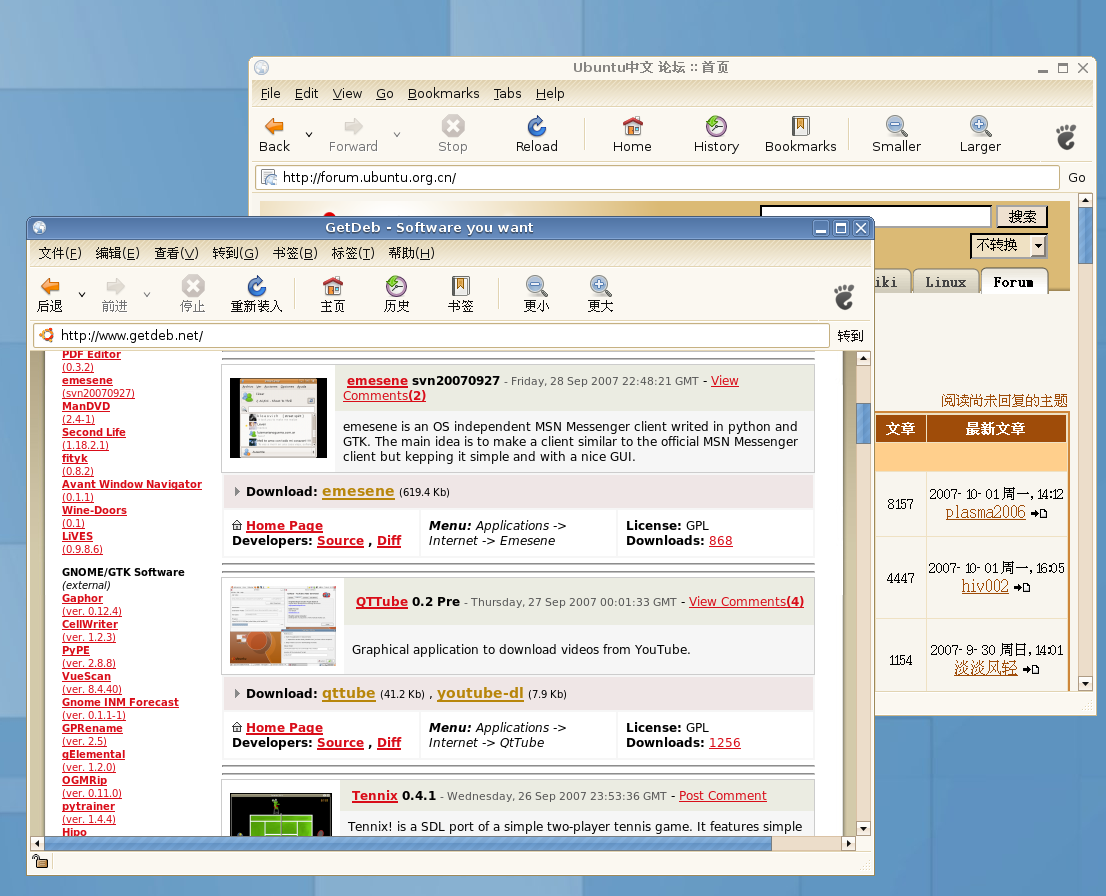Open Back history dropdown arrow in forum window

point(309,134)
